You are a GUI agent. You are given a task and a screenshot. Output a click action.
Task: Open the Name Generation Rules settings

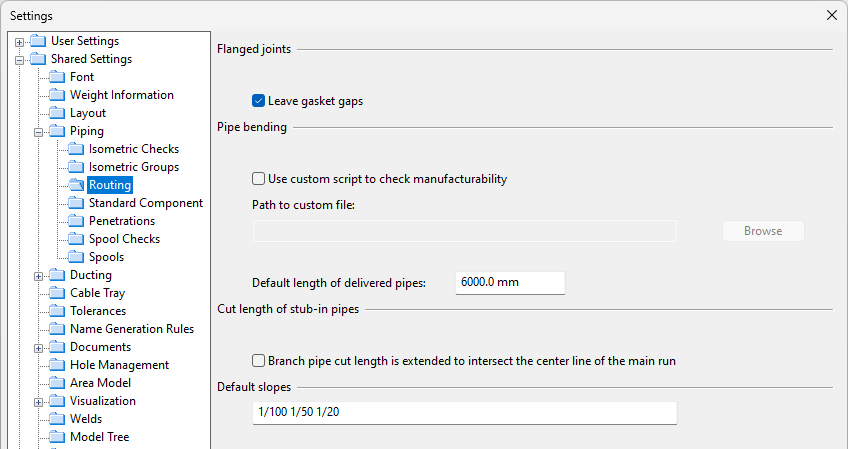[132, 329]
